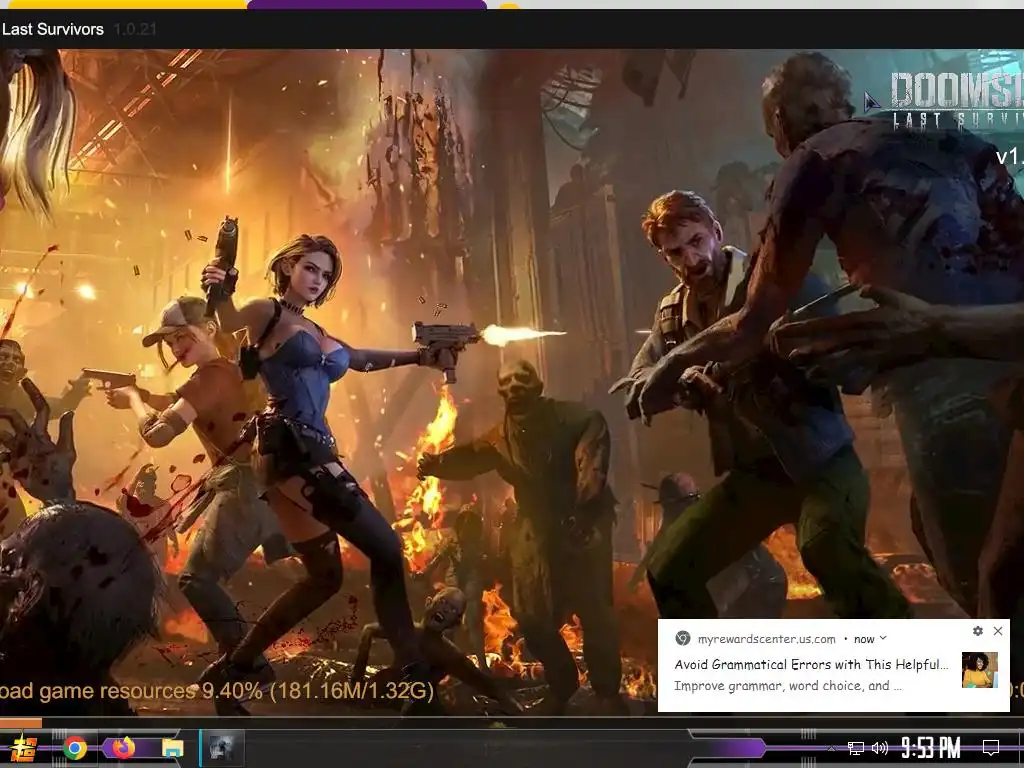Image resolution: width=1024 pixels, height=768 pixels.
Task: Click the 1.0.21 version label in title
Action: click(x=134, y=29)
